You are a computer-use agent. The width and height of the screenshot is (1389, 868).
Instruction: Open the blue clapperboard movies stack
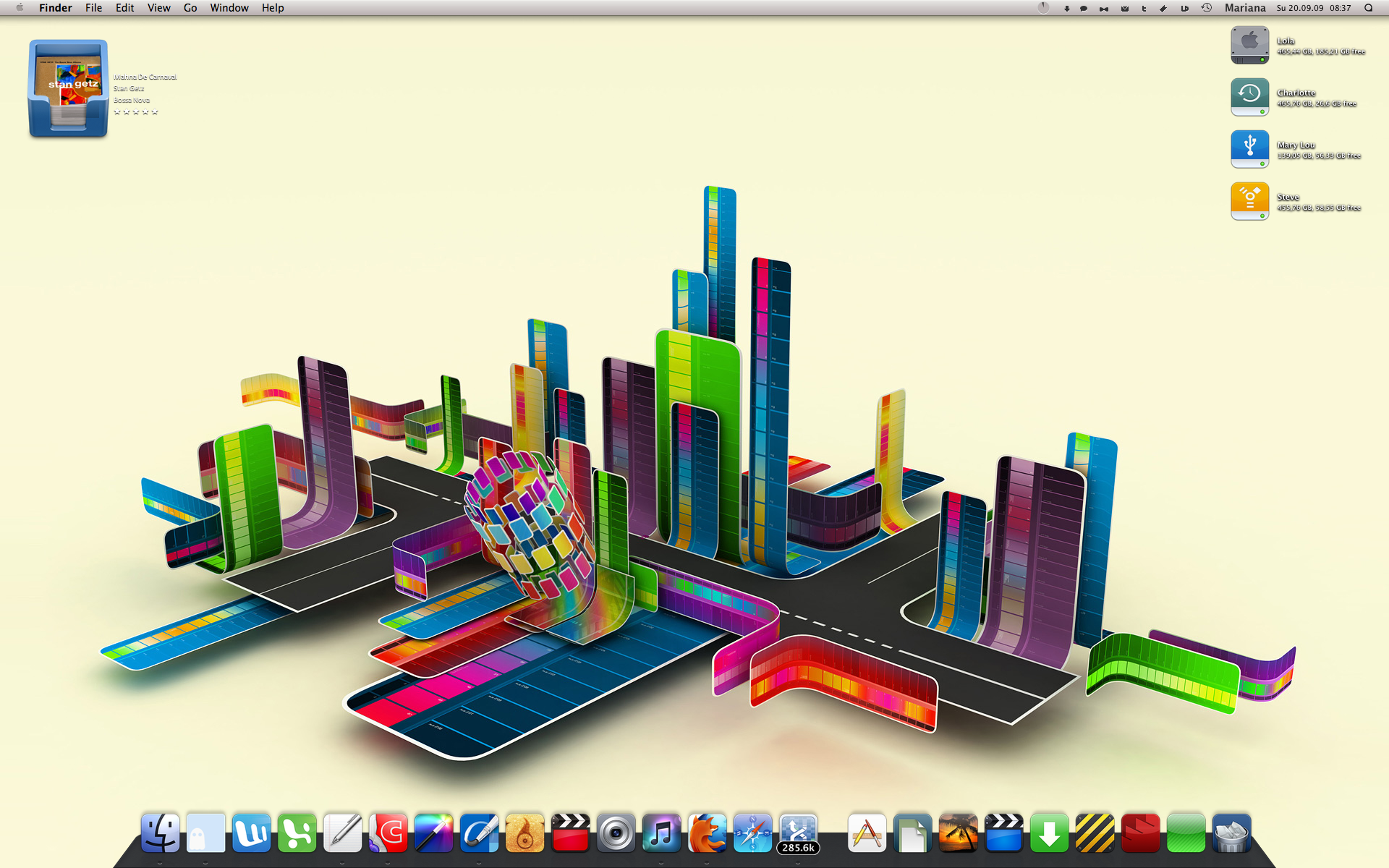coord(1003,833)
